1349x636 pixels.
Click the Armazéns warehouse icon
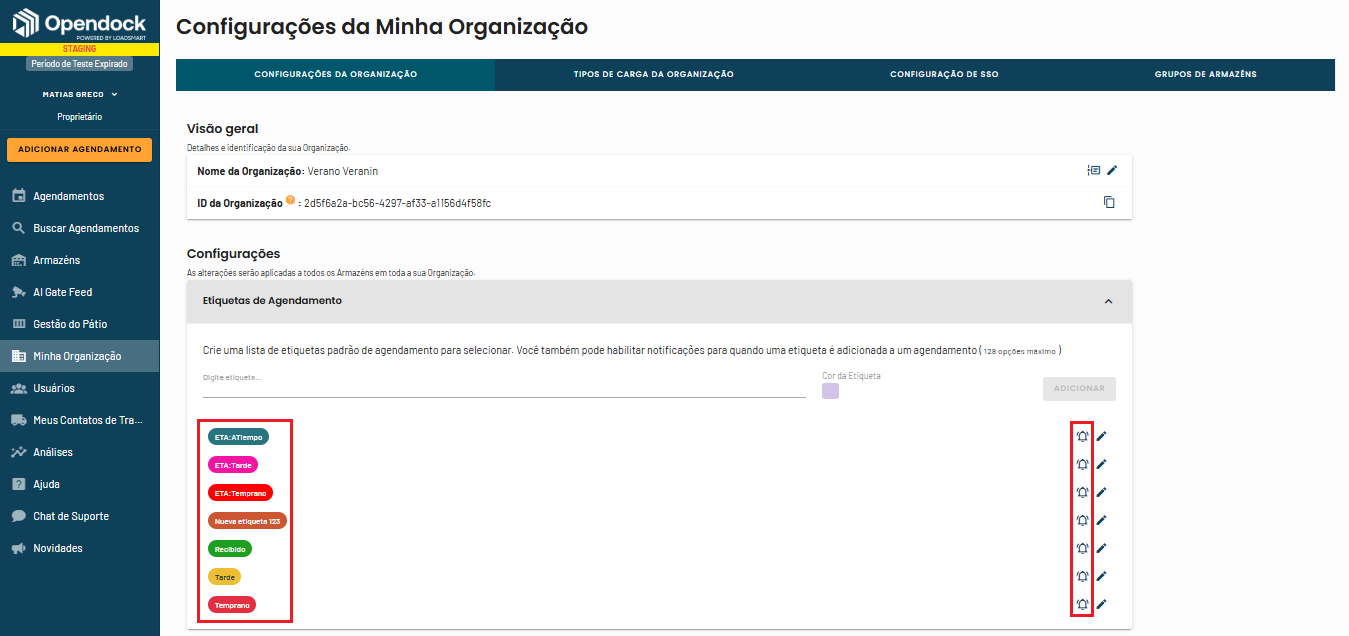click(18, 260)
